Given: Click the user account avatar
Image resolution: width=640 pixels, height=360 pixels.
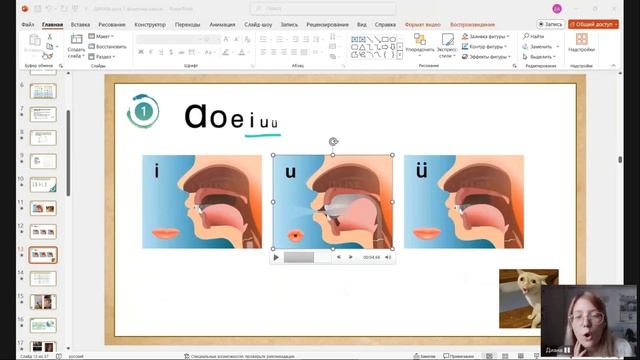Looking at the screenshot, I should (x=557, y=8).
